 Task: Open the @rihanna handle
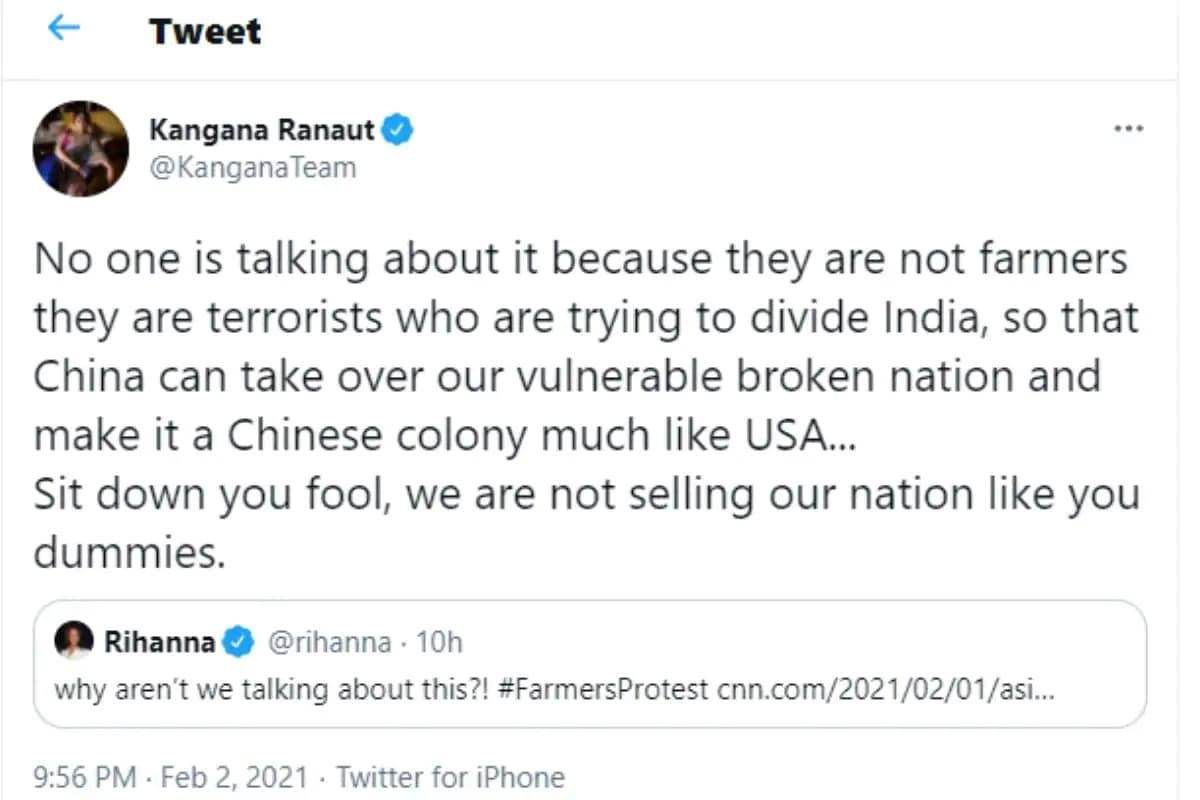pyautogui.click(x=329, y=642)
